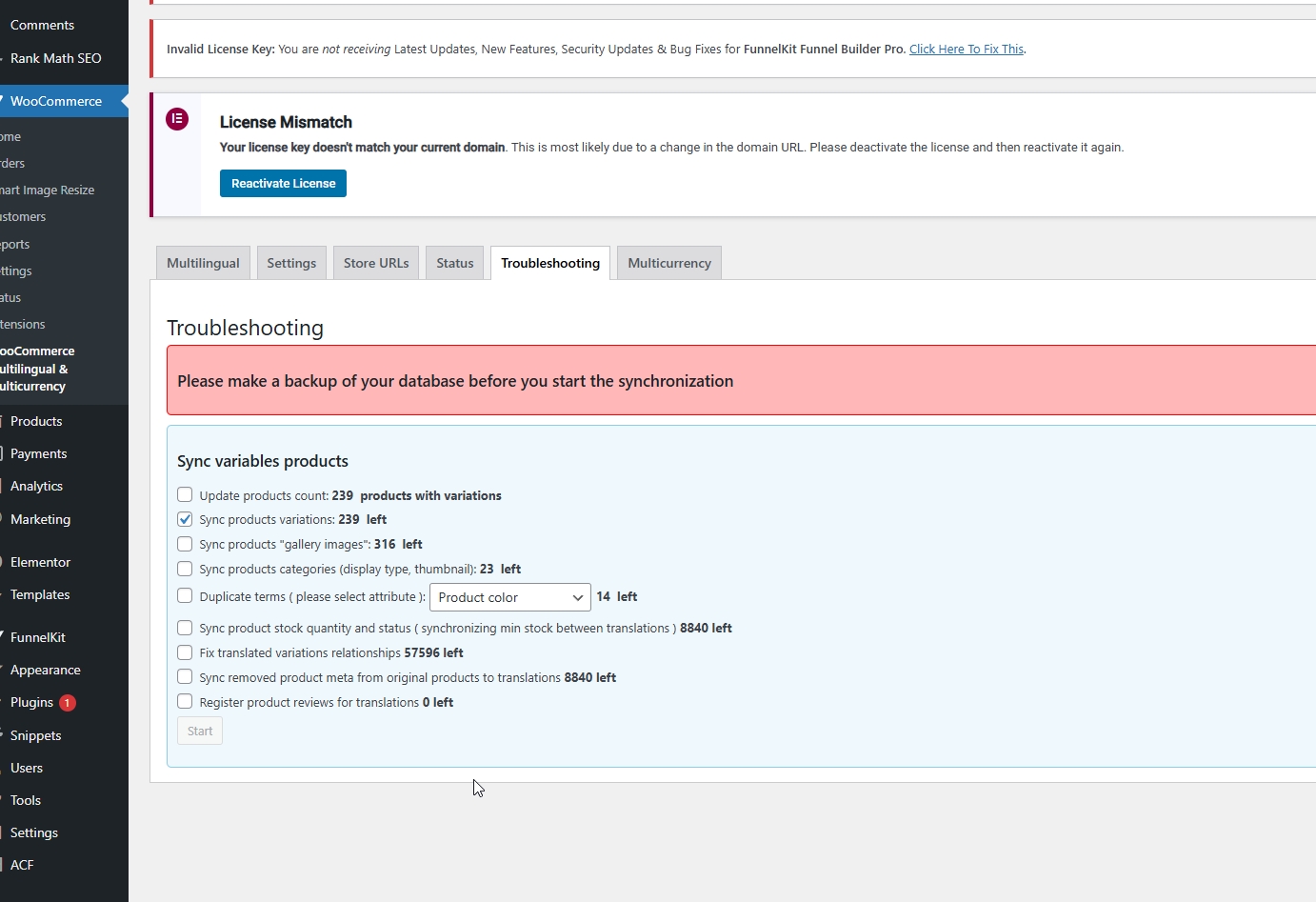Switch to the Multicurrency tab
This screenshot has width=1316, height=902.
pos(669,263)
